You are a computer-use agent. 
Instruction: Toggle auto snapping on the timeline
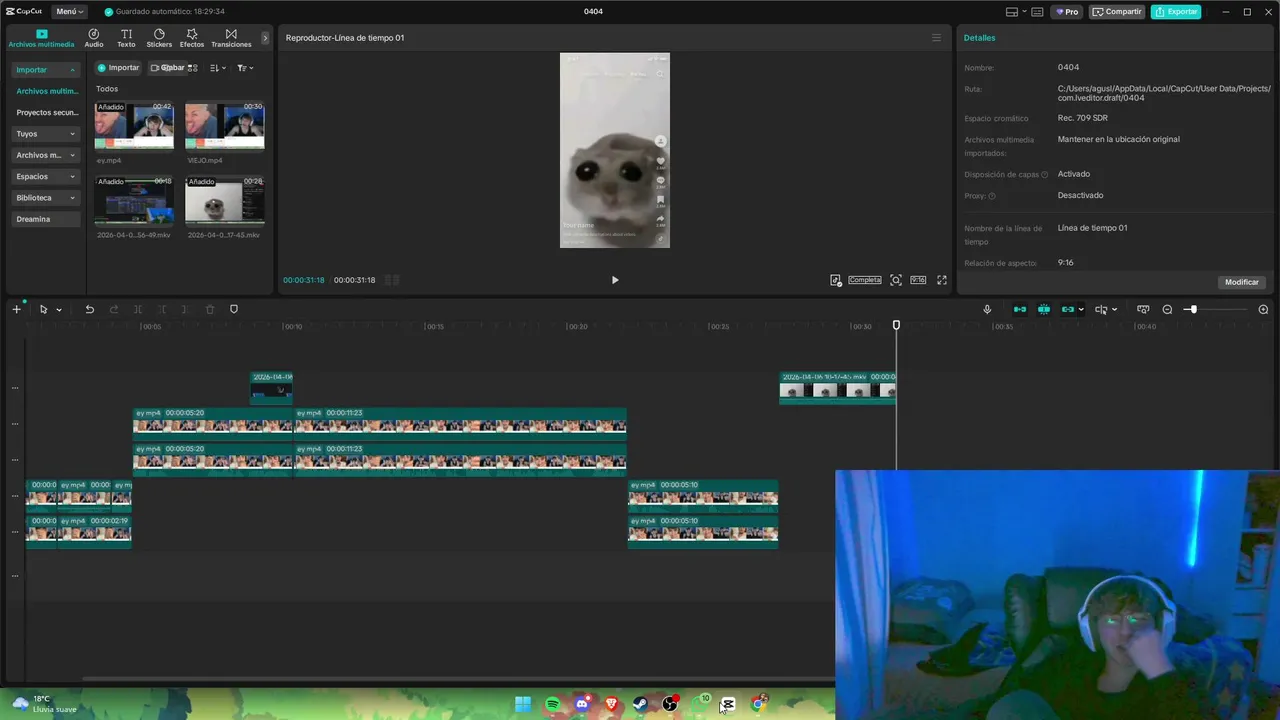(1044, 309)
